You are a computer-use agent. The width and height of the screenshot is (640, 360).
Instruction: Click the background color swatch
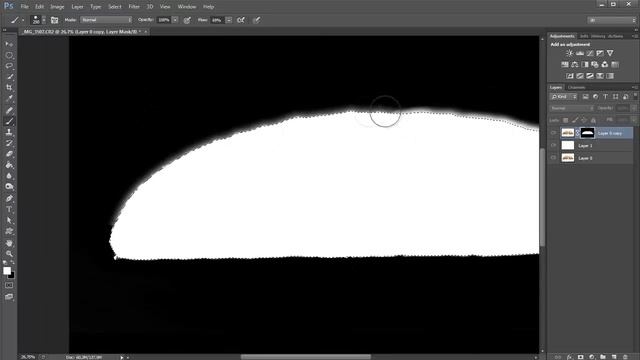click(x=12, y=276)
